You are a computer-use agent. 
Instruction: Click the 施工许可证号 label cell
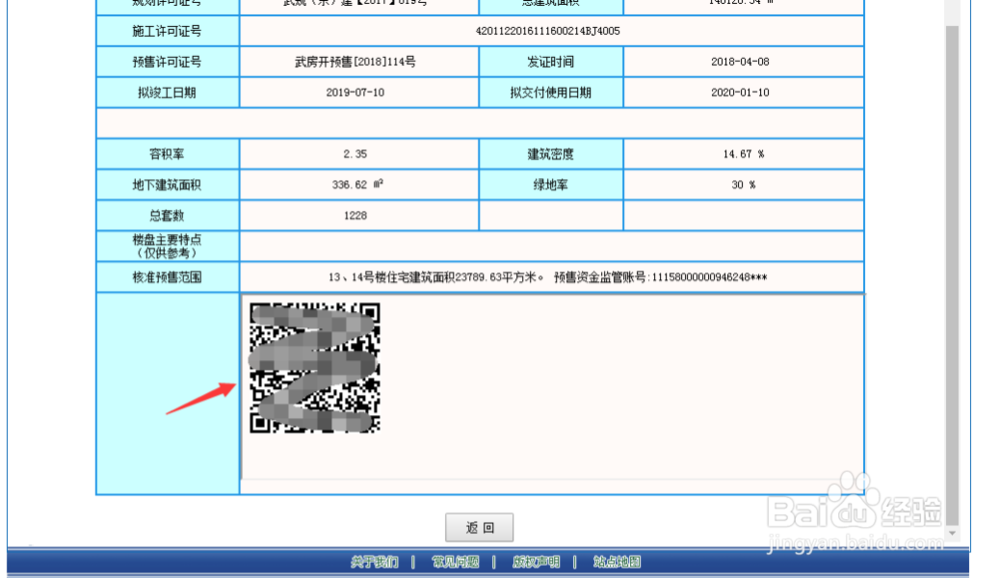168,31
